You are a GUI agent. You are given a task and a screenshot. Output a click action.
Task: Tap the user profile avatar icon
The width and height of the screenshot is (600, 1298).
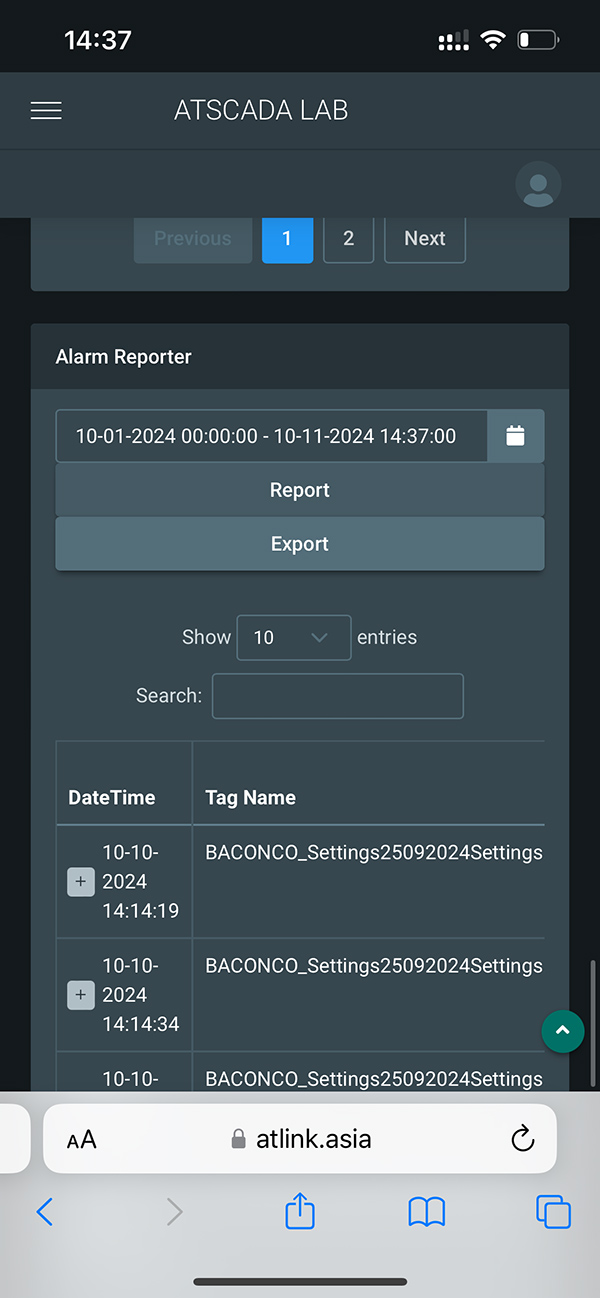[538, 185]
